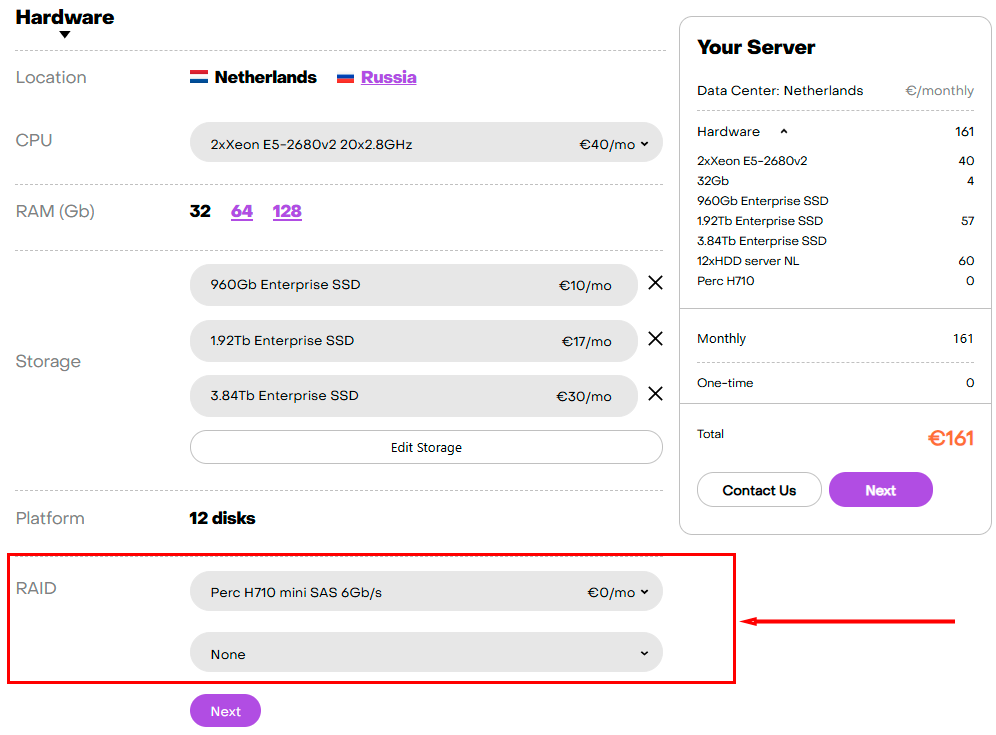Collapse the Hardware section triangle

click(65, 35)
